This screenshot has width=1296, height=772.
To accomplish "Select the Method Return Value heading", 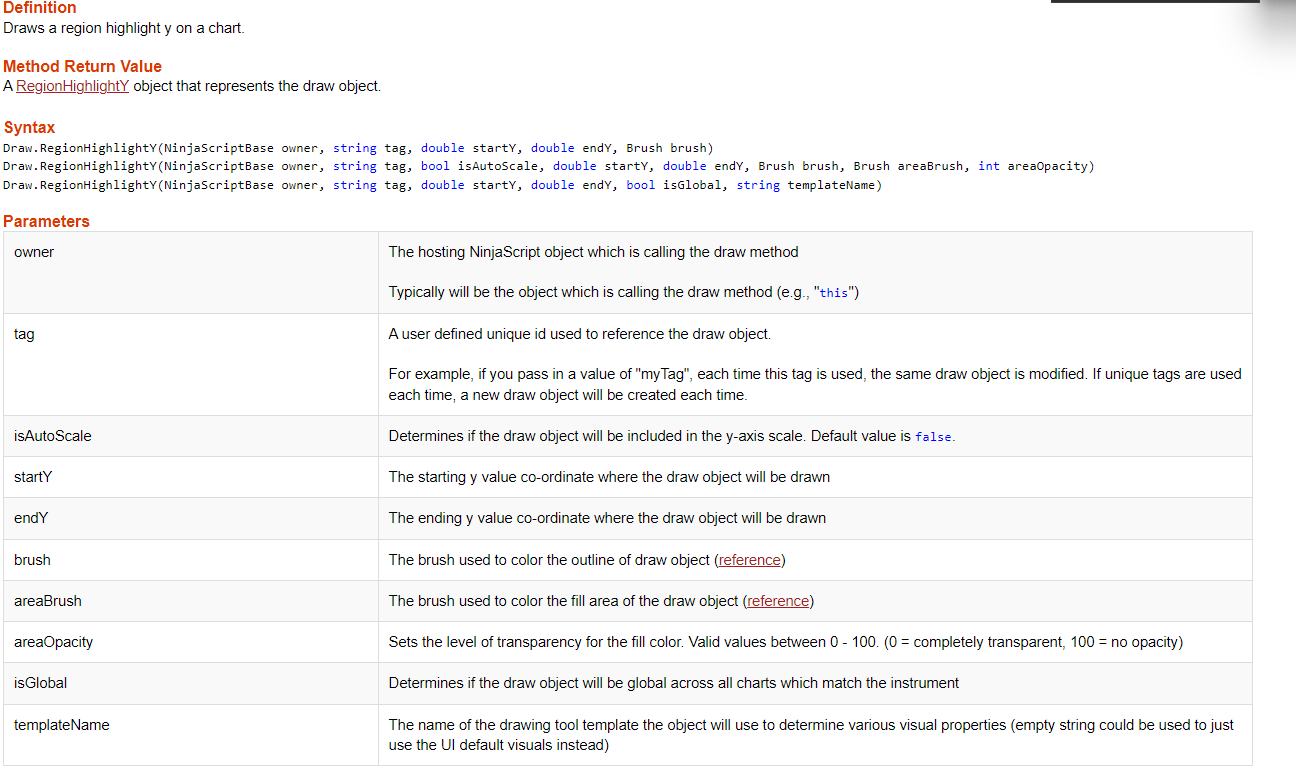I will click(x=82, y=66).
